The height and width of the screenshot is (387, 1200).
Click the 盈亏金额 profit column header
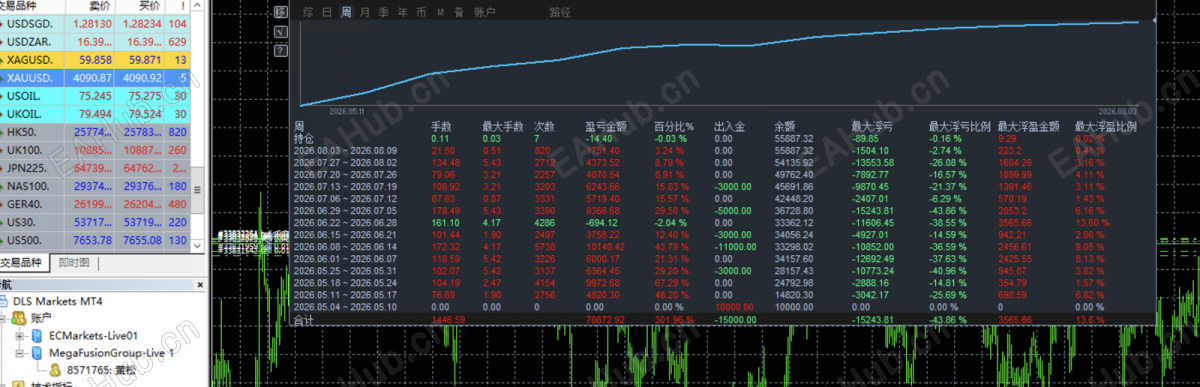pyautogui.click(x=605, y=126)
